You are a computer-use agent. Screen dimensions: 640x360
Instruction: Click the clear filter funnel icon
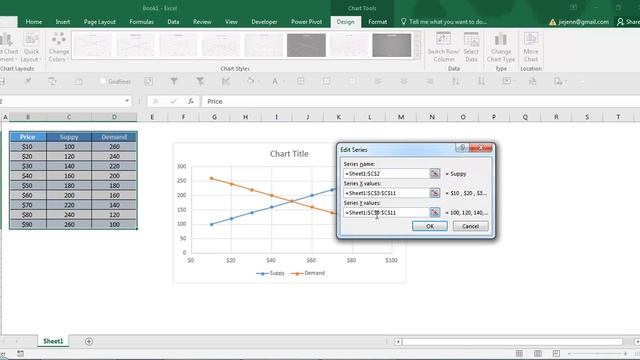click(200, 81)
